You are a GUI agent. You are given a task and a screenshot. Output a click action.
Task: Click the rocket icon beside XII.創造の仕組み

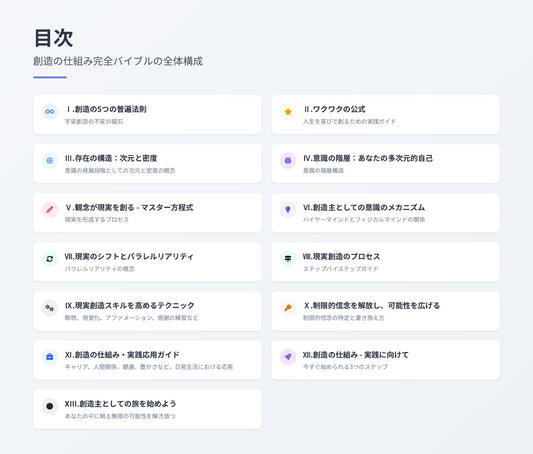(288, 357)
